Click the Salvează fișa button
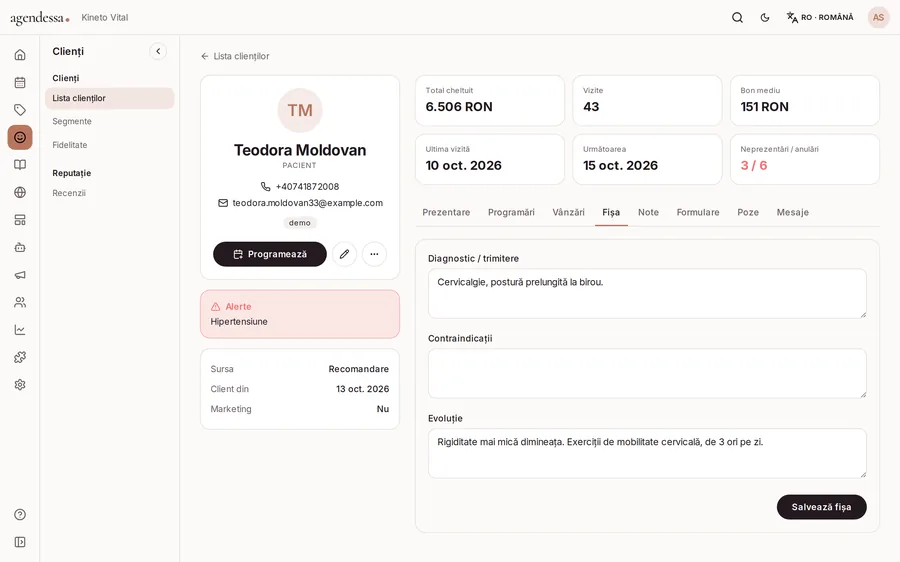 [x=821, y=507]
